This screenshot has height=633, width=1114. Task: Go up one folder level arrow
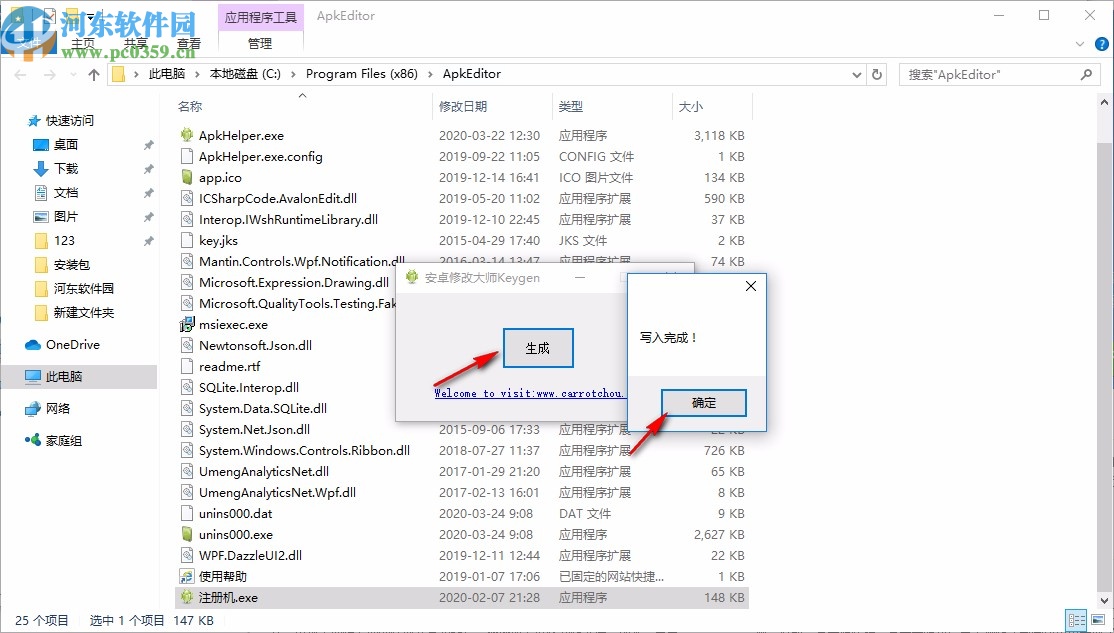point(94,75)
